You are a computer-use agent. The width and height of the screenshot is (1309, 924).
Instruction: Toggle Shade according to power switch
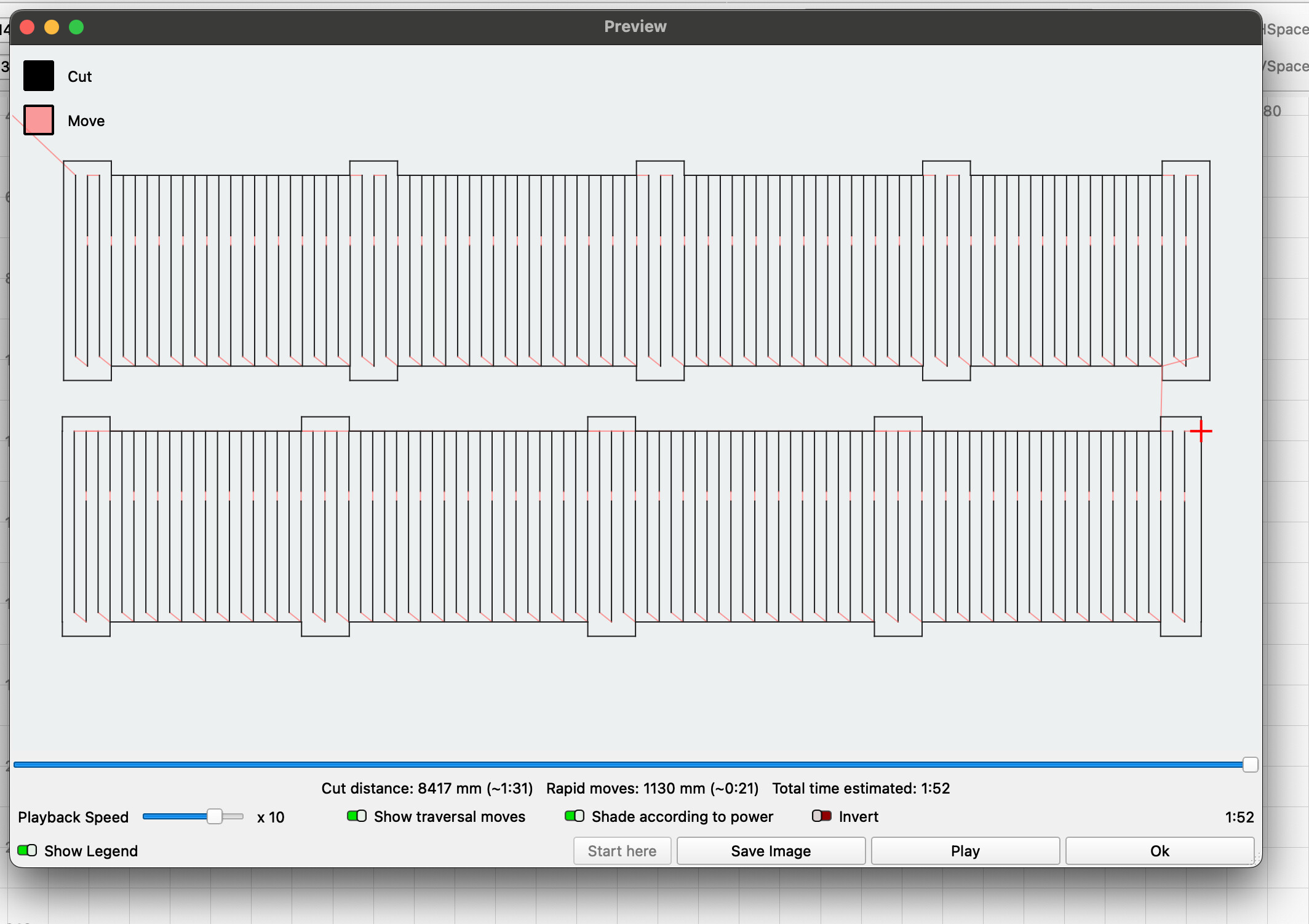coord(575,816)
